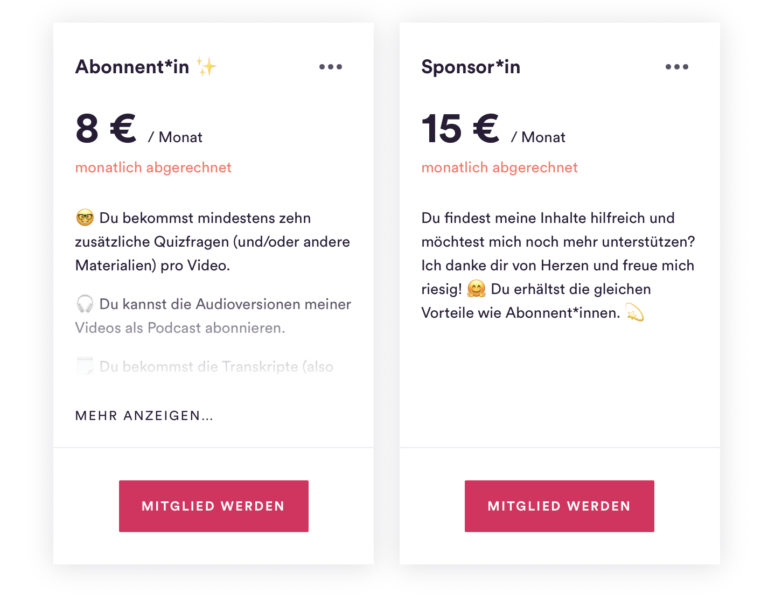The width and height of the screenshot is (768, 601).
Task: Expand benefits with MEHR ANZEIGEN…
Action: 144,416
